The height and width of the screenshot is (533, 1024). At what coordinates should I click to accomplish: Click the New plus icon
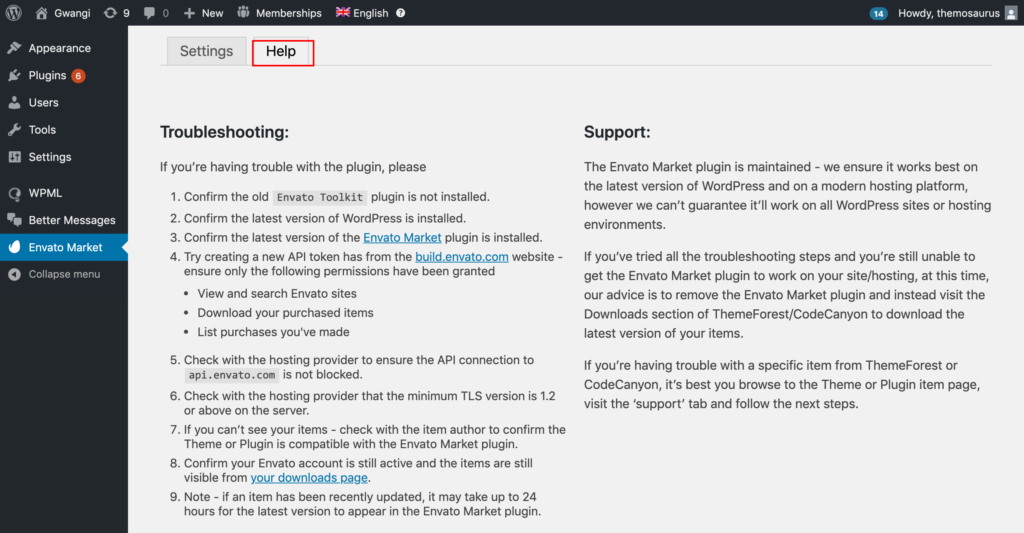[x=189, y=13]
